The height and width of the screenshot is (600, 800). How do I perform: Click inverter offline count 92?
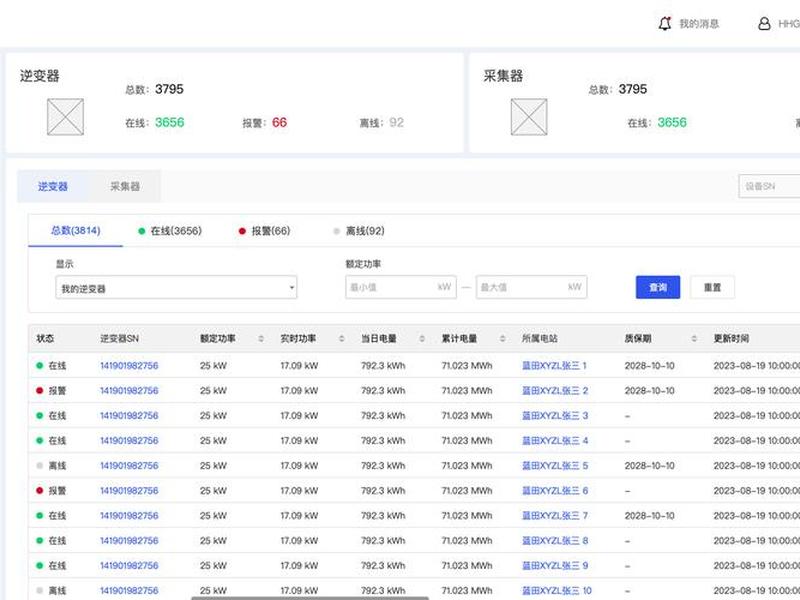coord(396,122)
